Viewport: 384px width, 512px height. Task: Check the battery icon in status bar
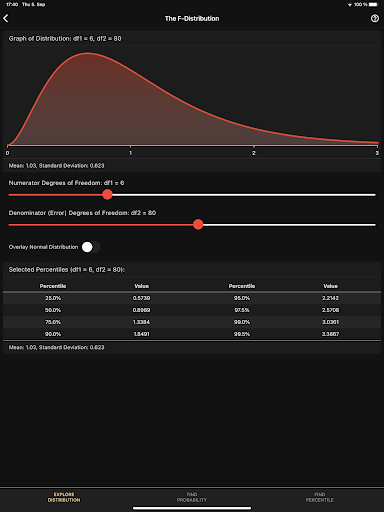[x=373, y=4]
